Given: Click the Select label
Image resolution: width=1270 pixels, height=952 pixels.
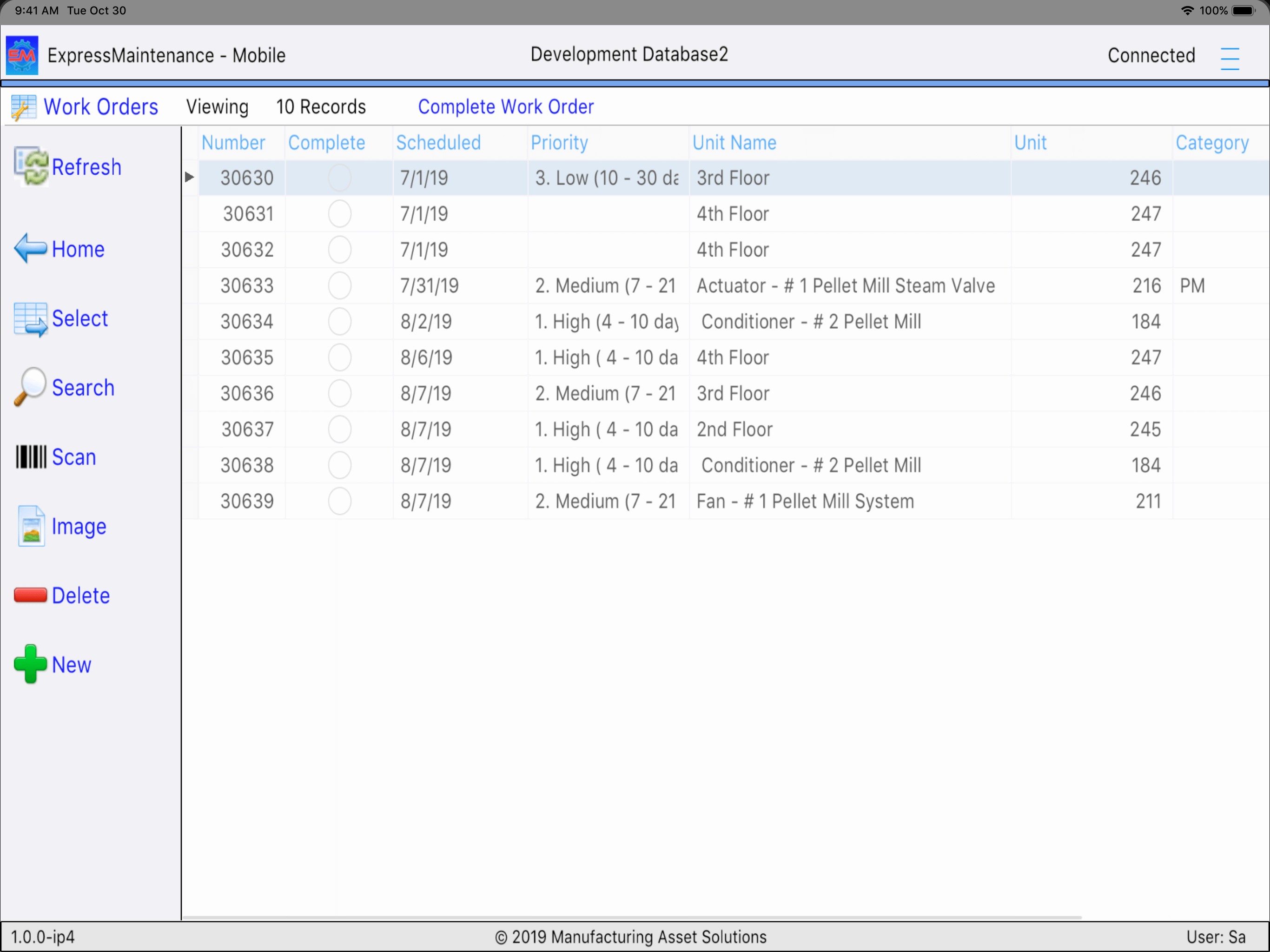Looking at the screenshot, I should (80, 319).
